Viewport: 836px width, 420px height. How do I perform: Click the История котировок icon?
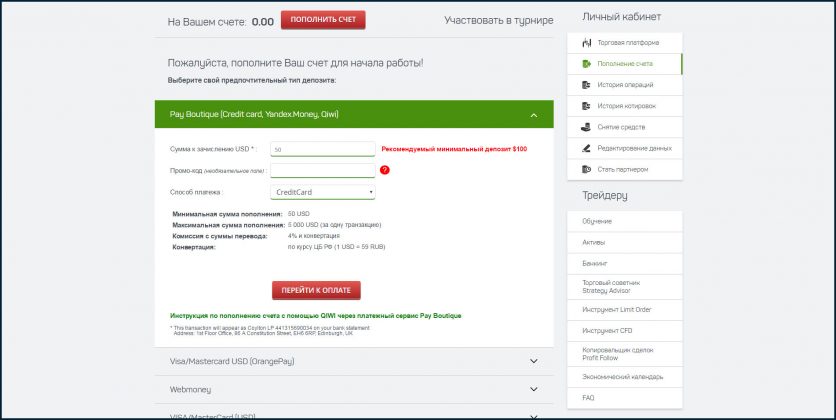(586, 106)
